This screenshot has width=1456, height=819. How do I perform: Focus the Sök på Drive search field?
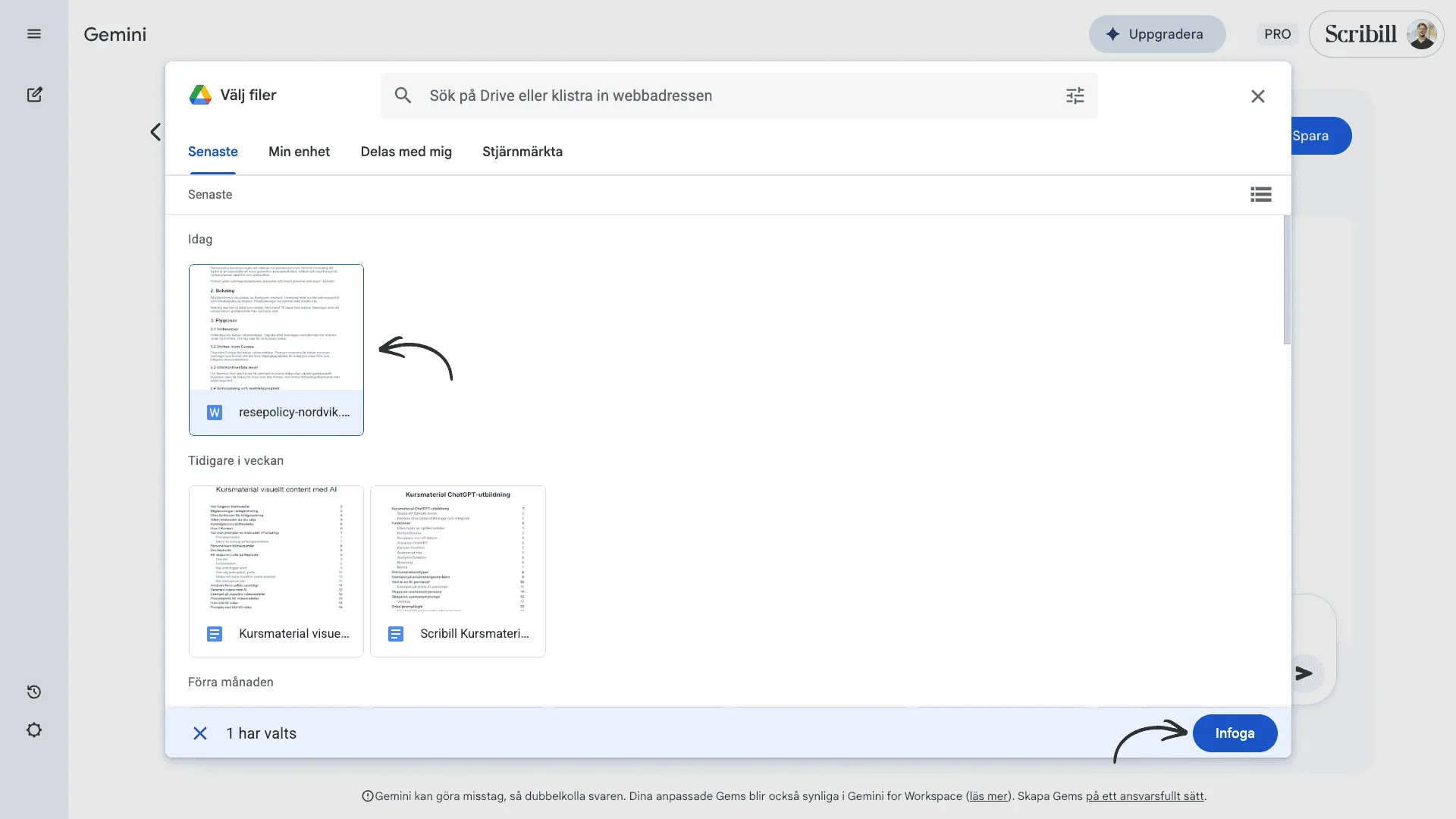pyautogui.click(x=739, y=96)
